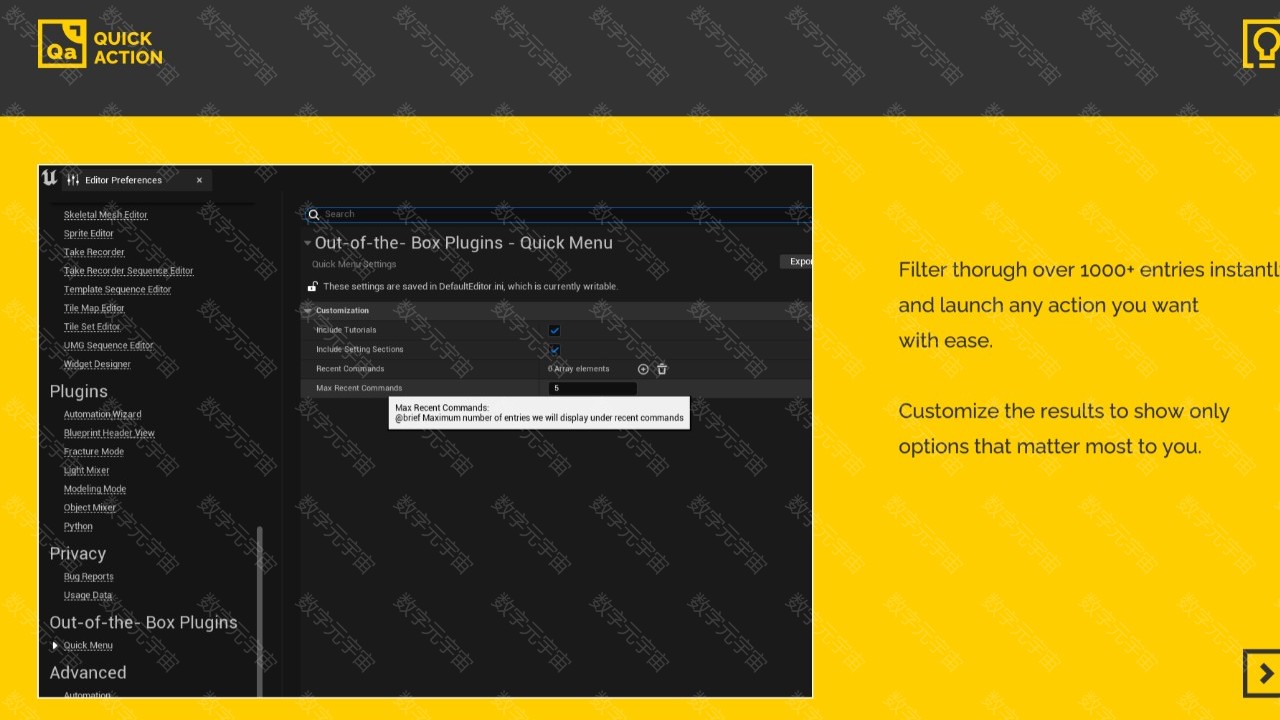This screenshot has width=1280, height=720.
Task: Click the Recent Commands property label
Action: coord(350,369)
